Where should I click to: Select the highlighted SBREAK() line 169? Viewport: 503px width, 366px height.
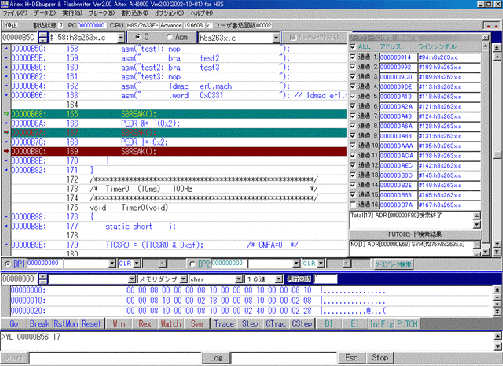[x=179, y=151]
